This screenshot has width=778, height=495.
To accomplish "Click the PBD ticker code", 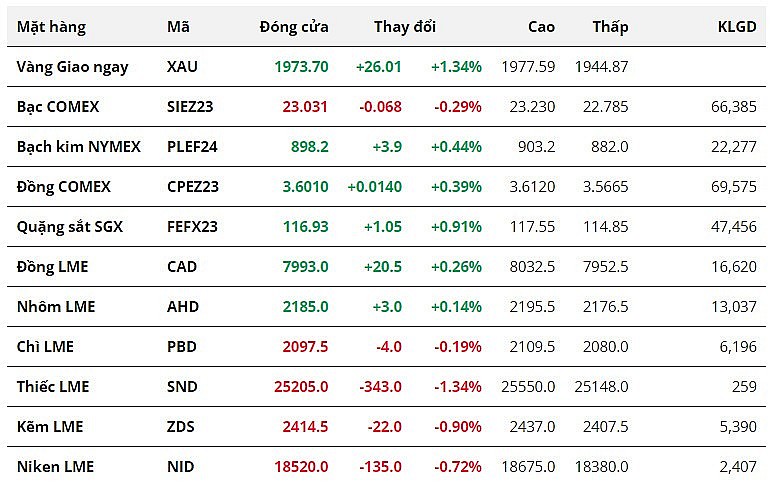I will coord(182,347).
